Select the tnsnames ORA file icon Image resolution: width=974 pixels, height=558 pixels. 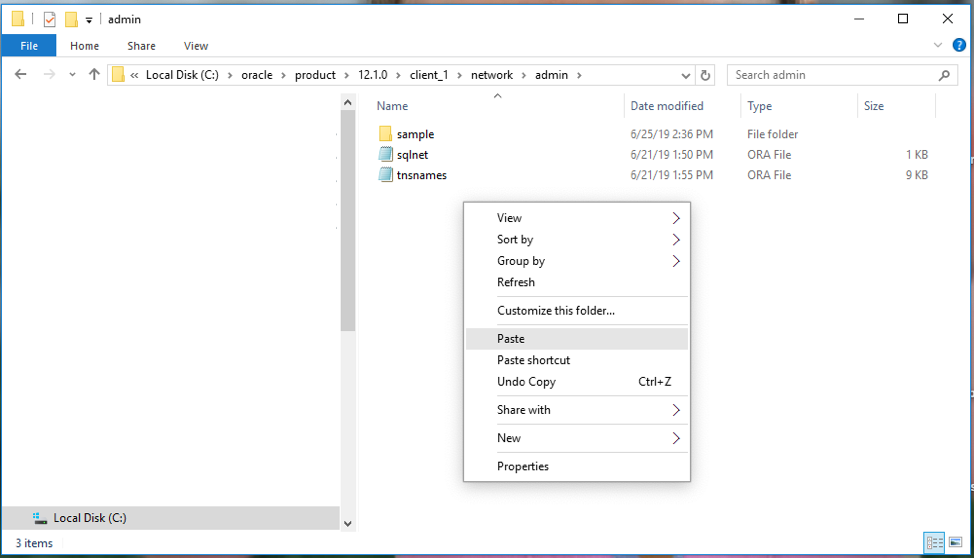(386, 175)
